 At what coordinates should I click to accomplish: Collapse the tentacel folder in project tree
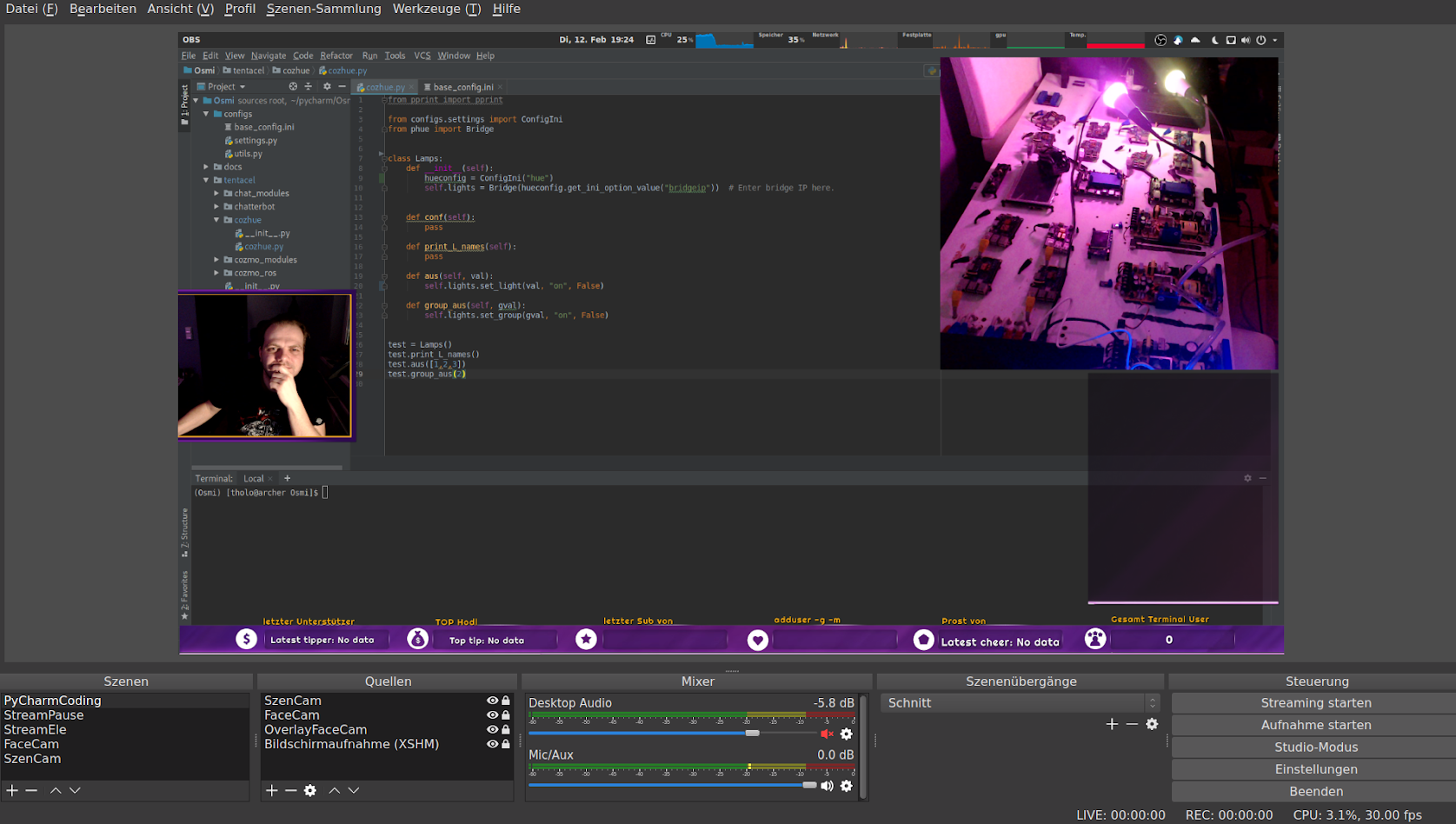[206, 180]
